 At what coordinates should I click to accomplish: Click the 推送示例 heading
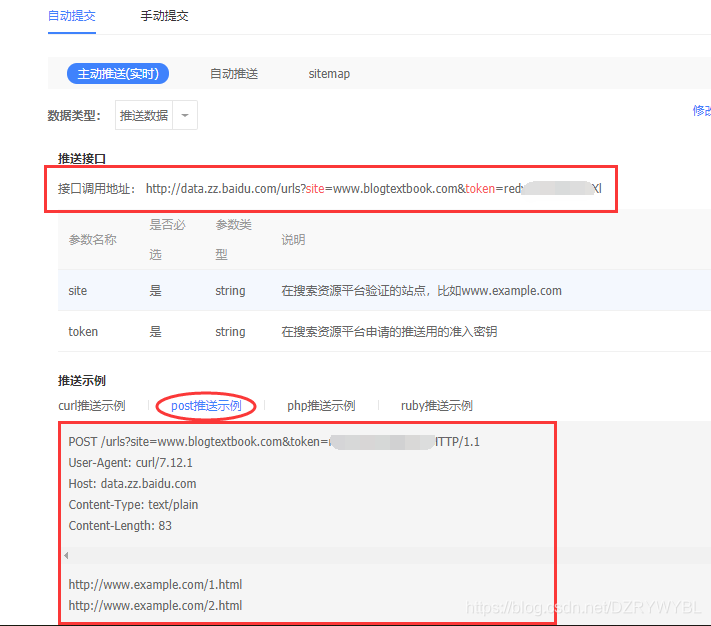tap(82, 381)
